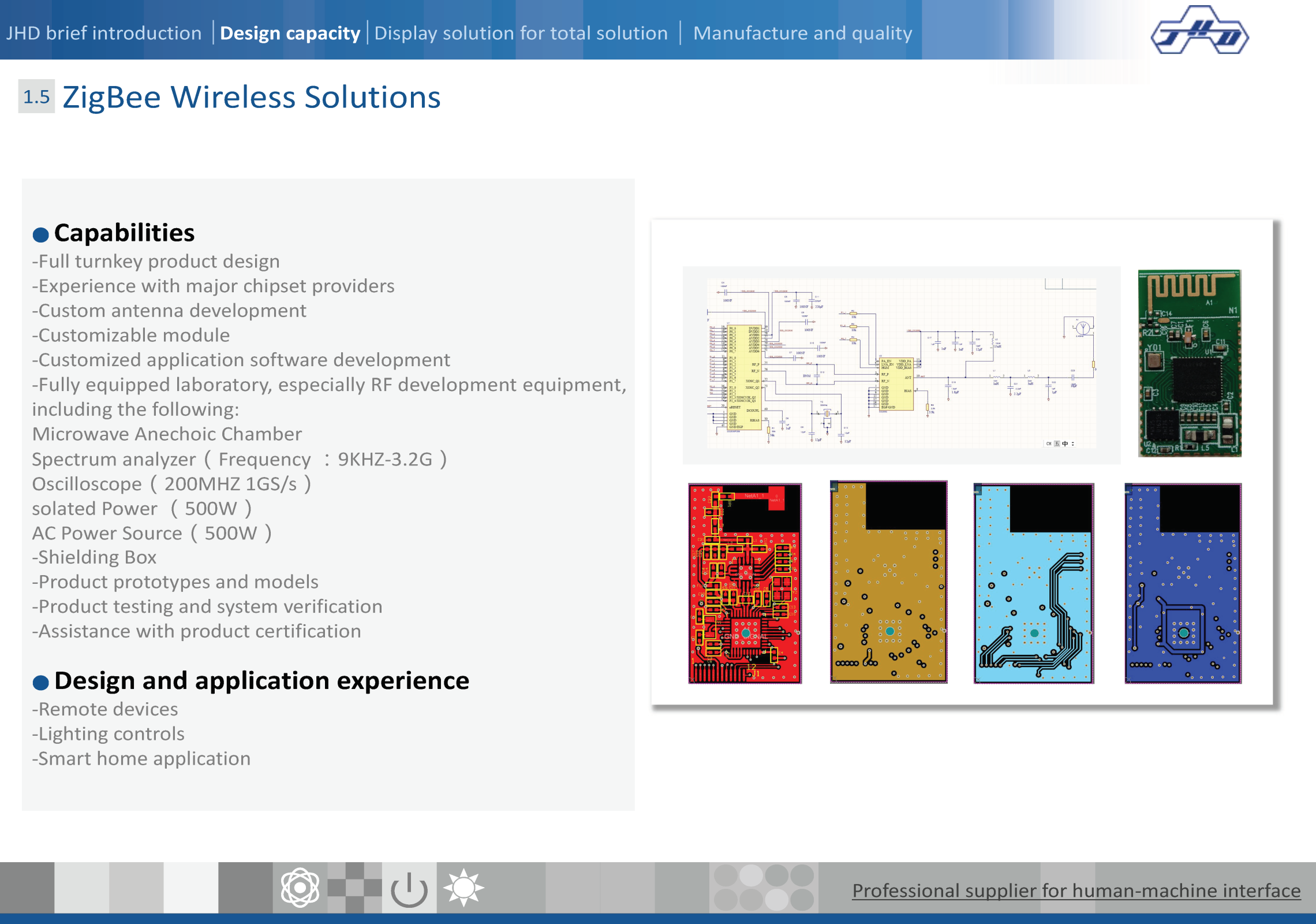Image resolution: width=1316 pixels, height=924 pixels.
Task: Open the JHD brief introduction tab
Action: point(104,33)
